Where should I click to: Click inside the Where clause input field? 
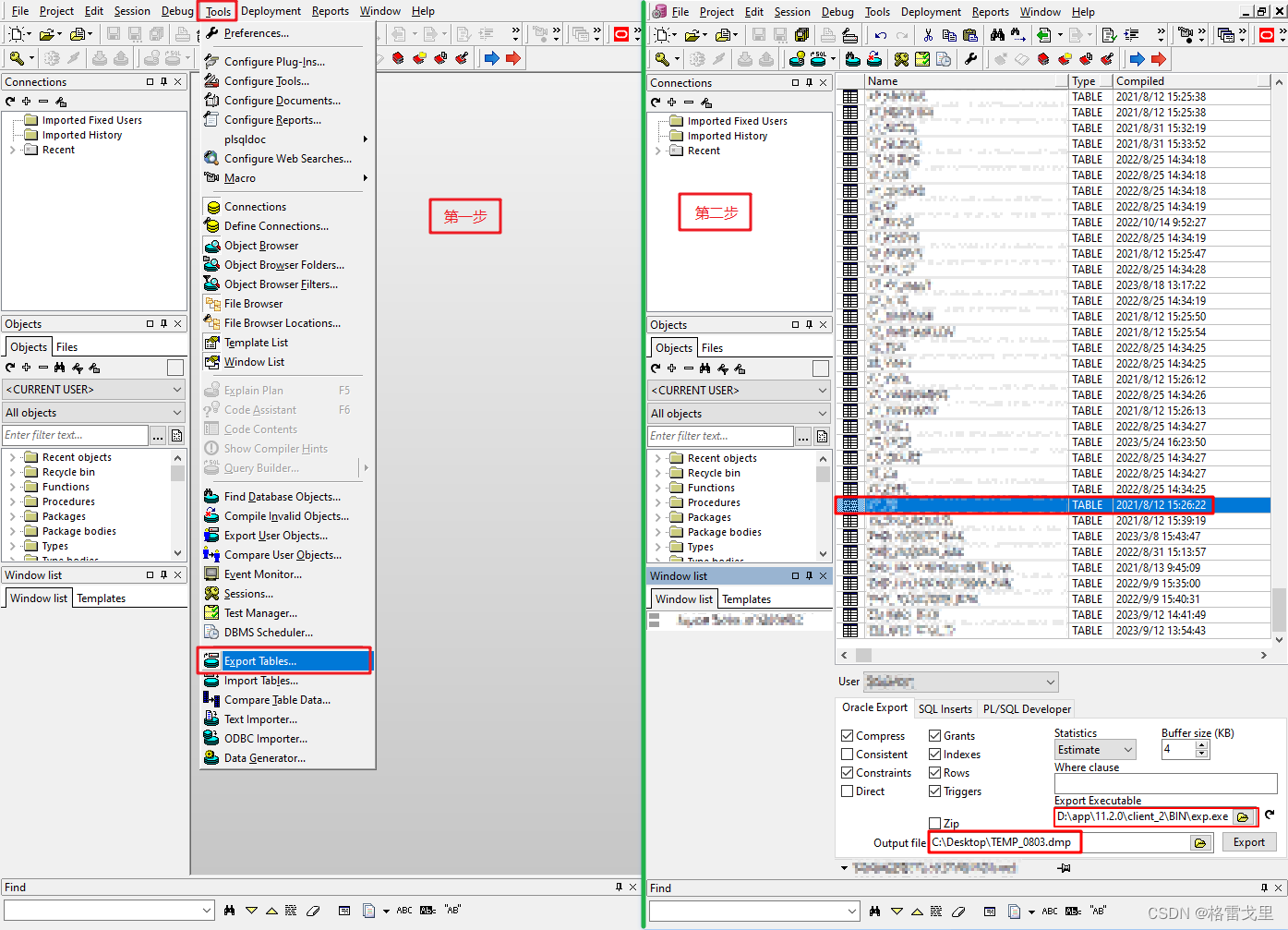click(x=1163, y=782)
